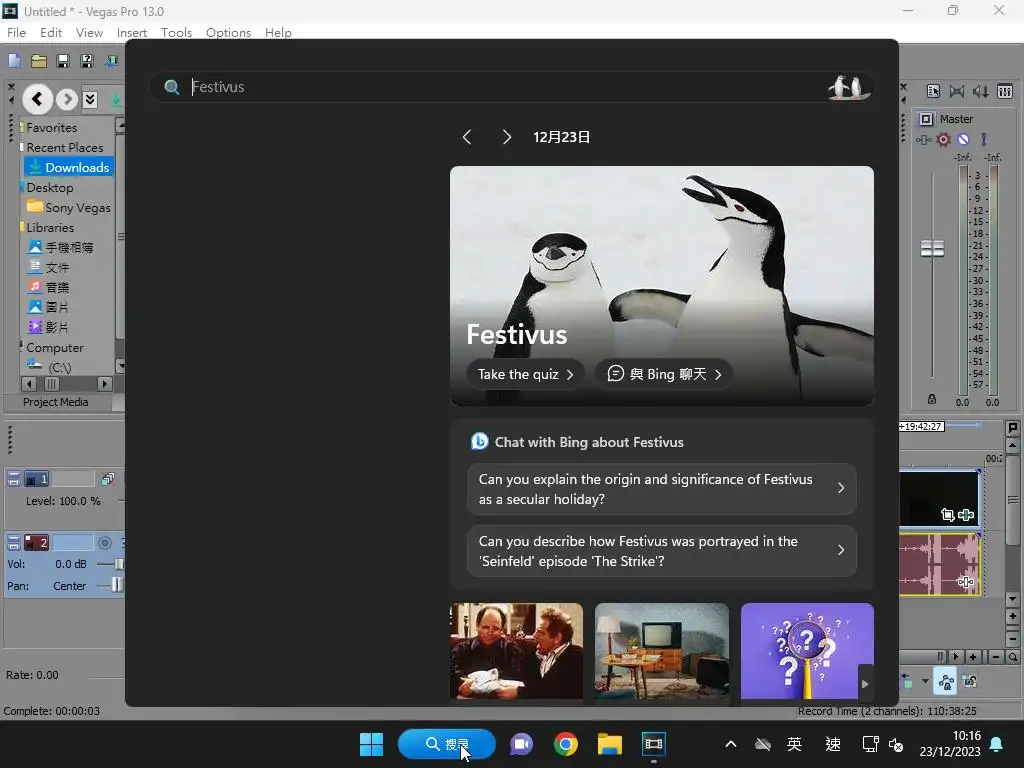Viewport: 1024px width, 768px height.
Task: Show the next day's search highlight
Action: 507,137
